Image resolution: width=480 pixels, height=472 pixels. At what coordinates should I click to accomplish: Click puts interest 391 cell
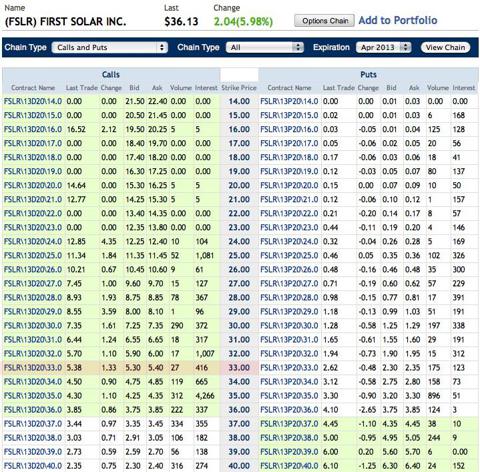[459, 298]
